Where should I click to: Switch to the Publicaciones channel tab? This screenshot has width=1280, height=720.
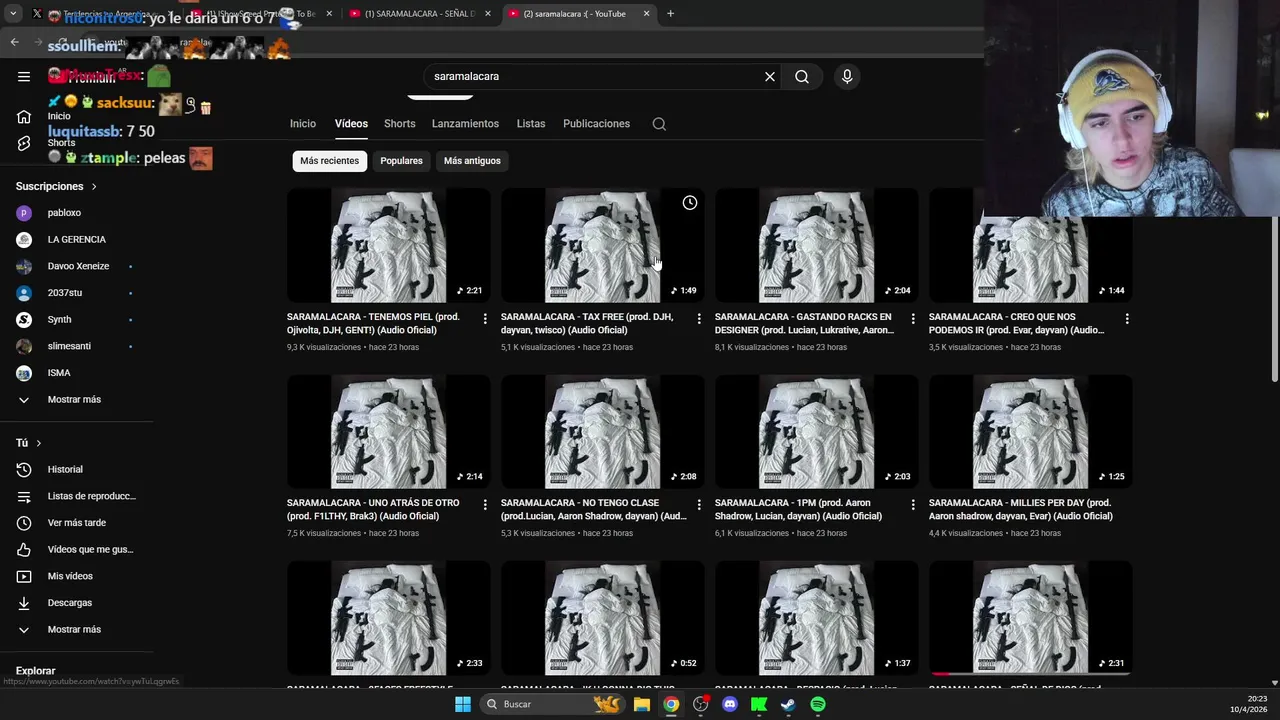click(x=596, y=124)
